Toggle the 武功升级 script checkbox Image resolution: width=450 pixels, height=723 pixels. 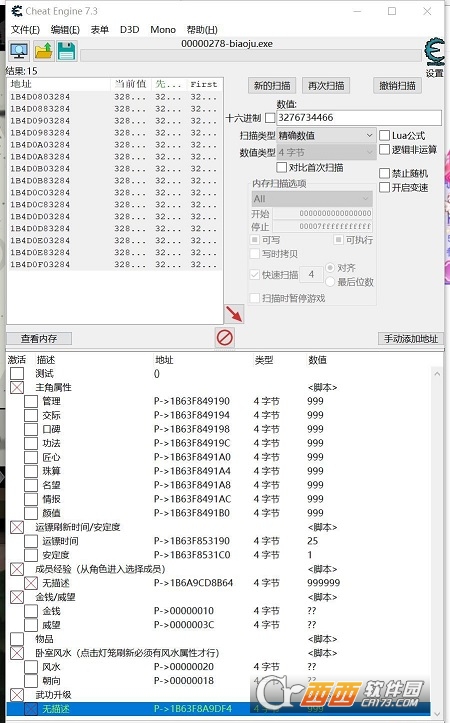(17, 695)
